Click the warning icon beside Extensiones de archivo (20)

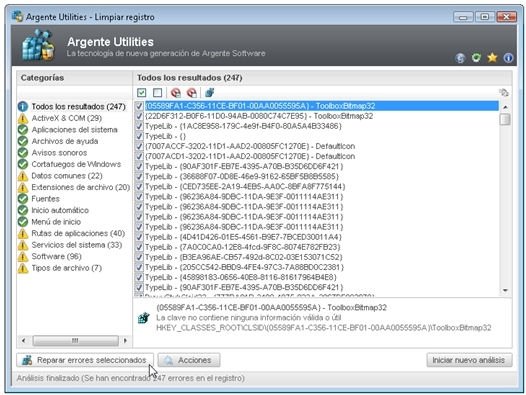(x=23, y=187)
